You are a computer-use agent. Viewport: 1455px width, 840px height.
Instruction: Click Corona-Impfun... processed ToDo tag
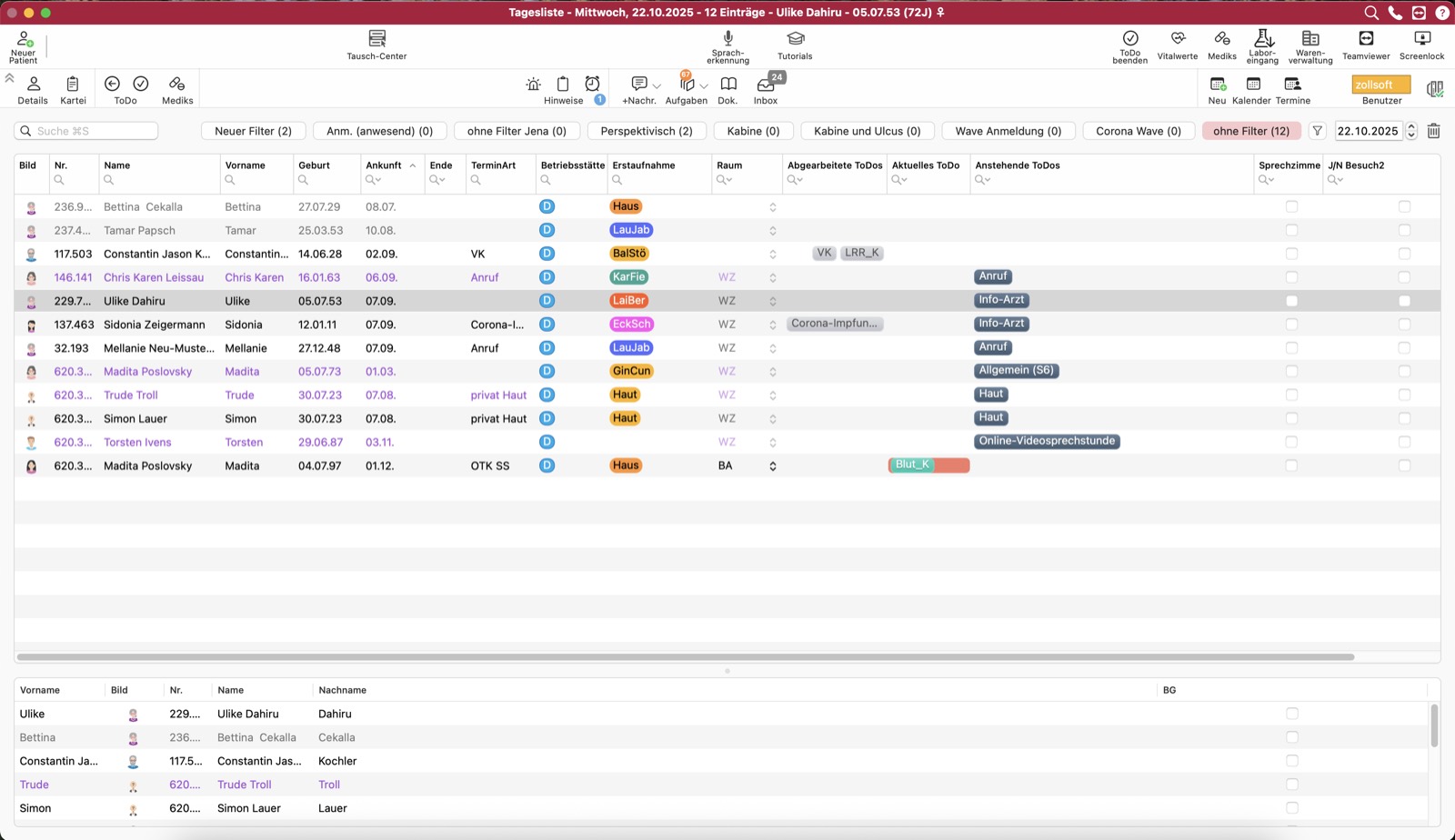tap(835, 324)
